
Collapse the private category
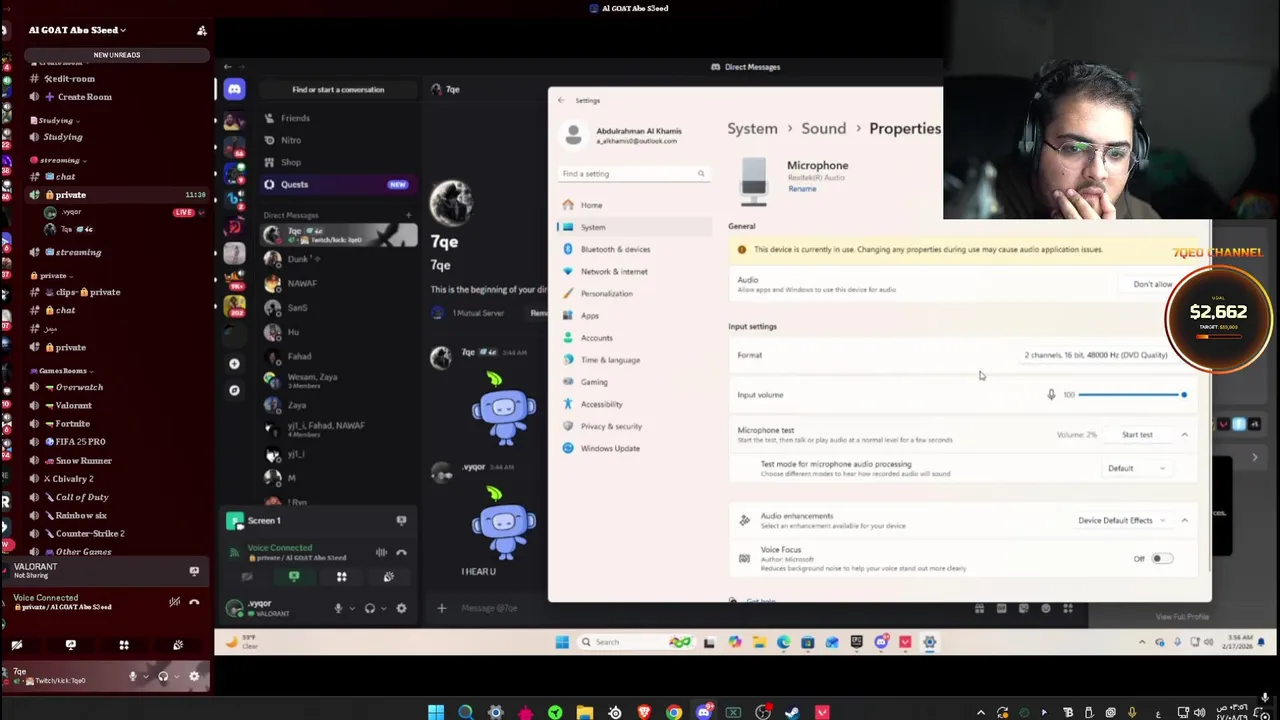[x=53, y=275]
